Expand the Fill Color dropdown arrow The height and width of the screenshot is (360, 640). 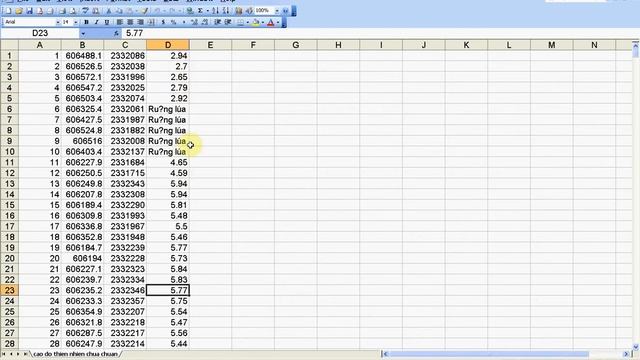[x=263, y=22]
